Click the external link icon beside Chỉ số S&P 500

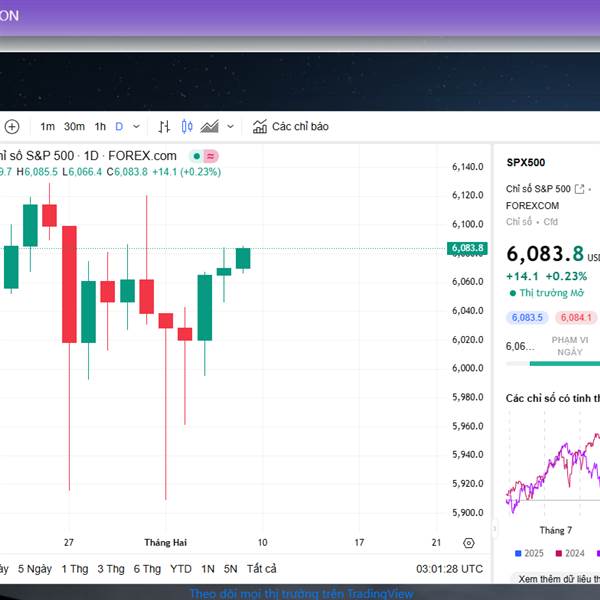click(580, 189)
